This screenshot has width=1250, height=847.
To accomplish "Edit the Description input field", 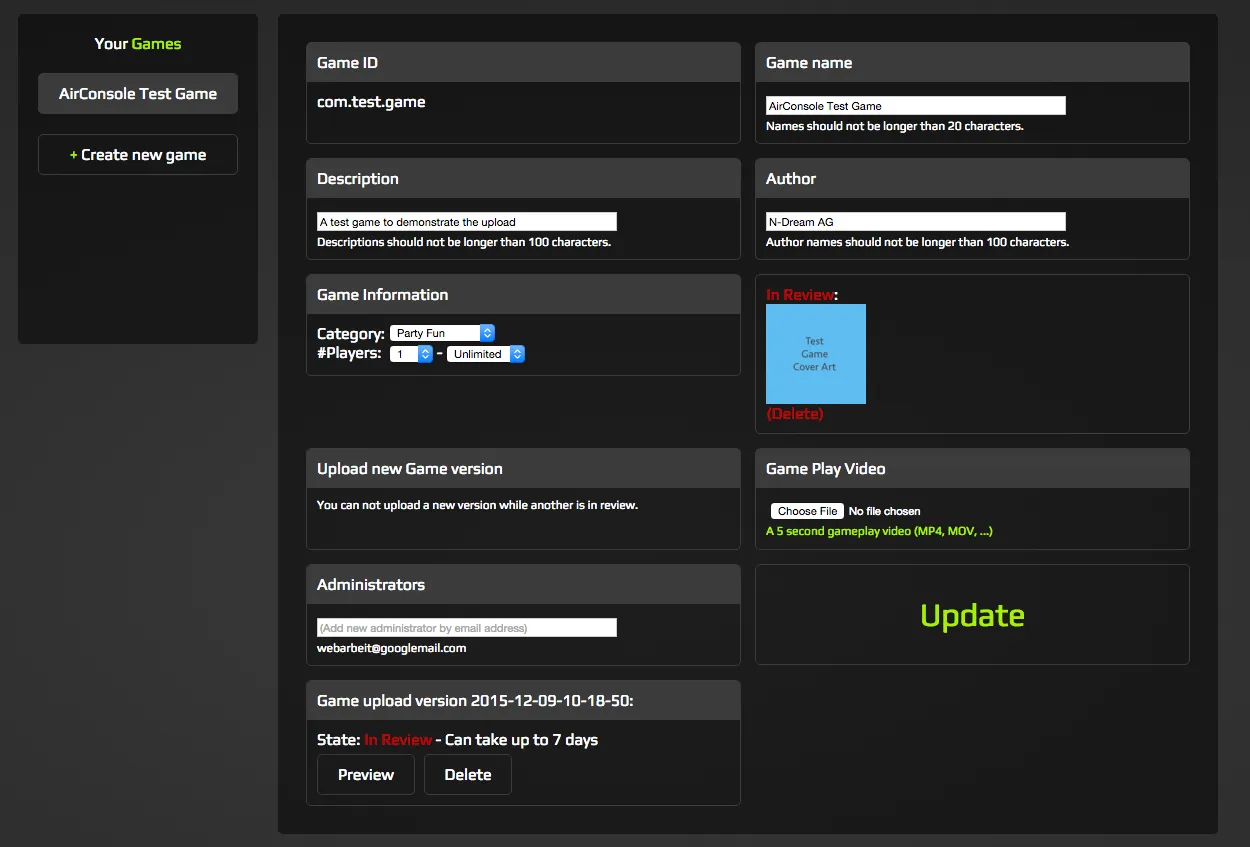I will coord(467,222).
